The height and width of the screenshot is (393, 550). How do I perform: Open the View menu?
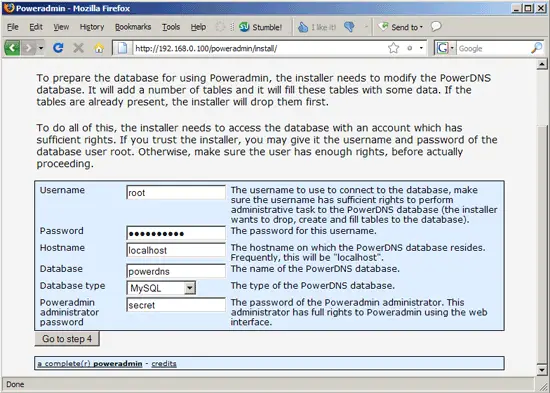tap(61, 27)
